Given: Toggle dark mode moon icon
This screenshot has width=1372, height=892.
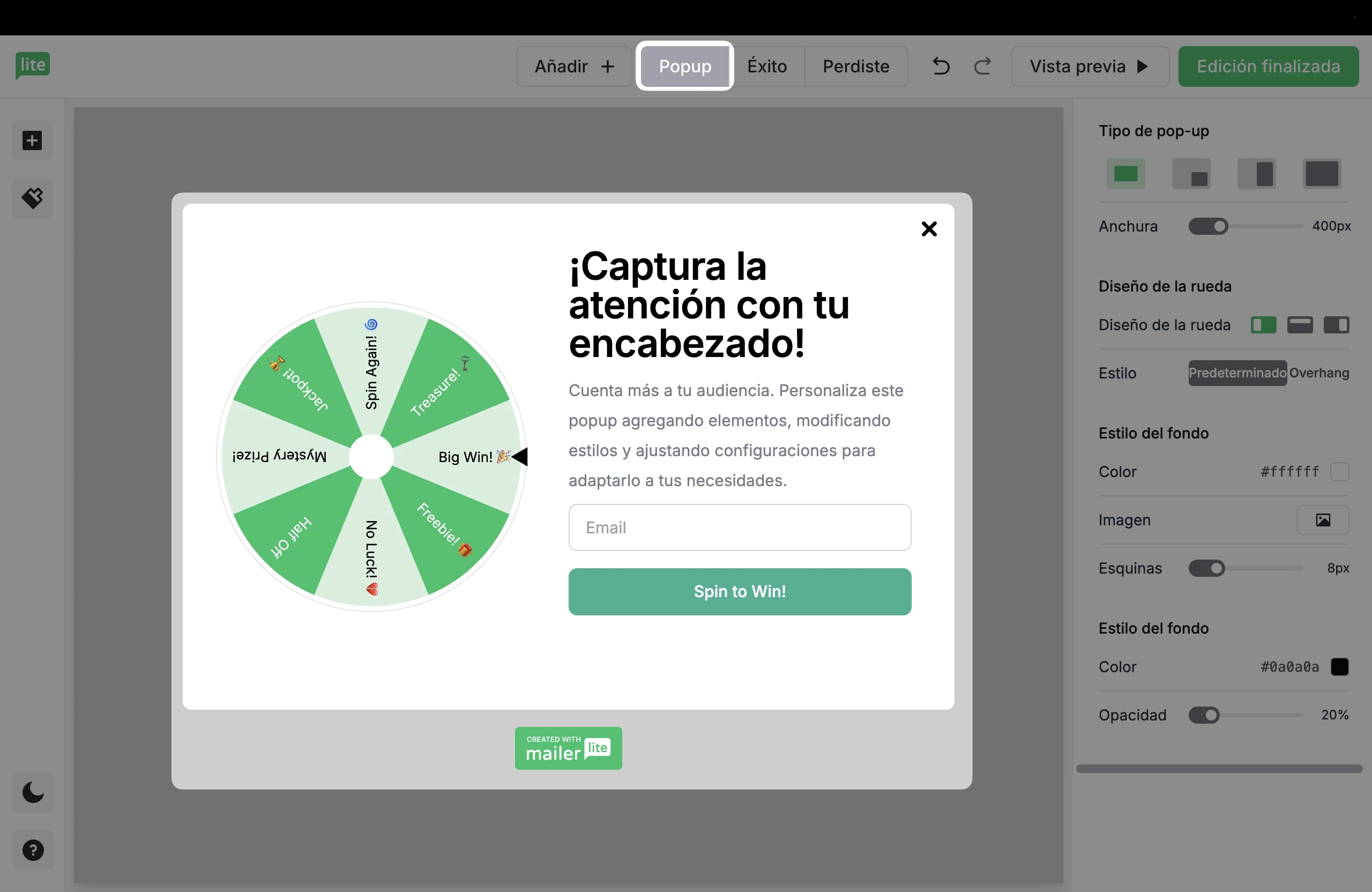Looking at the screenshot, I should tap(33, 792).
